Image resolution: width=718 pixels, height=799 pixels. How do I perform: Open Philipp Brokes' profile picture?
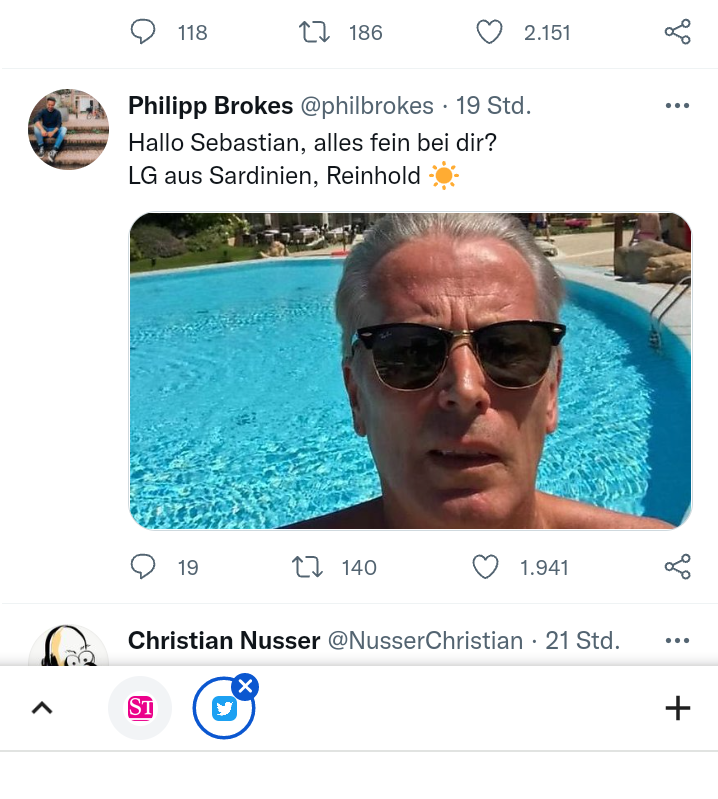[x=68, y=129]
